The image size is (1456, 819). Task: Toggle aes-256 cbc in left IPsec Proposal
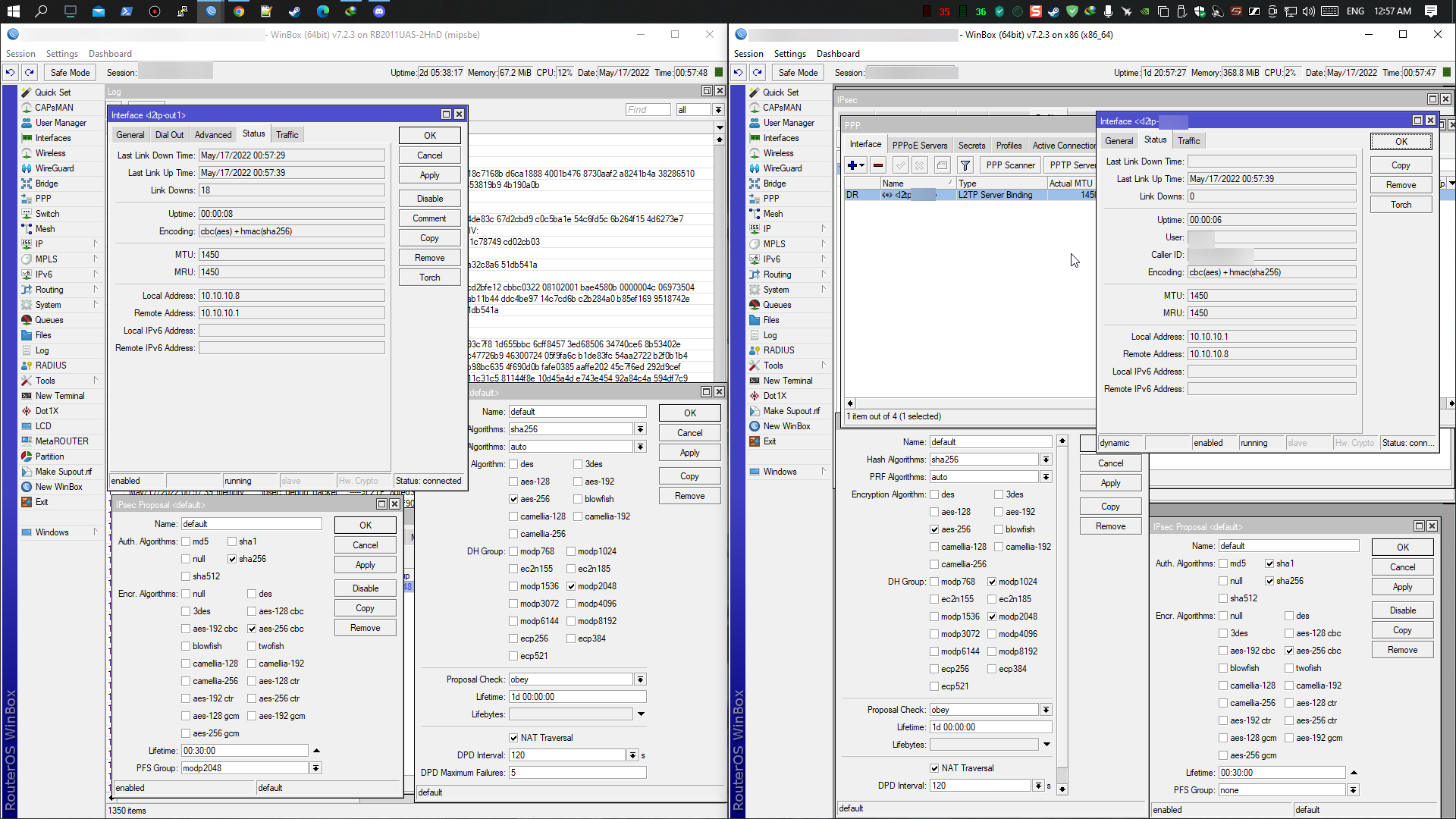(252, 629)
